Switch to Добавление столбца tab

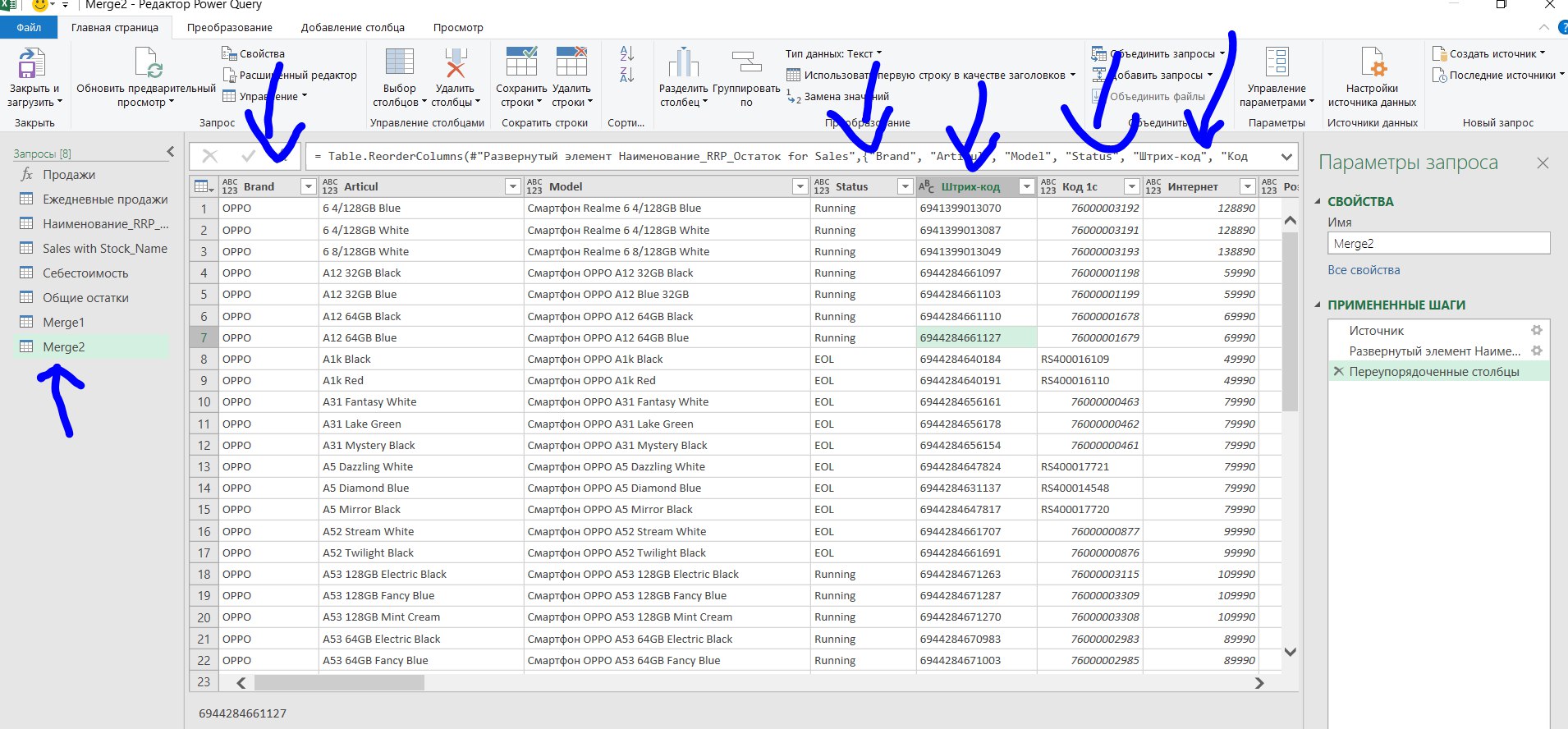[x=353, y=27]
